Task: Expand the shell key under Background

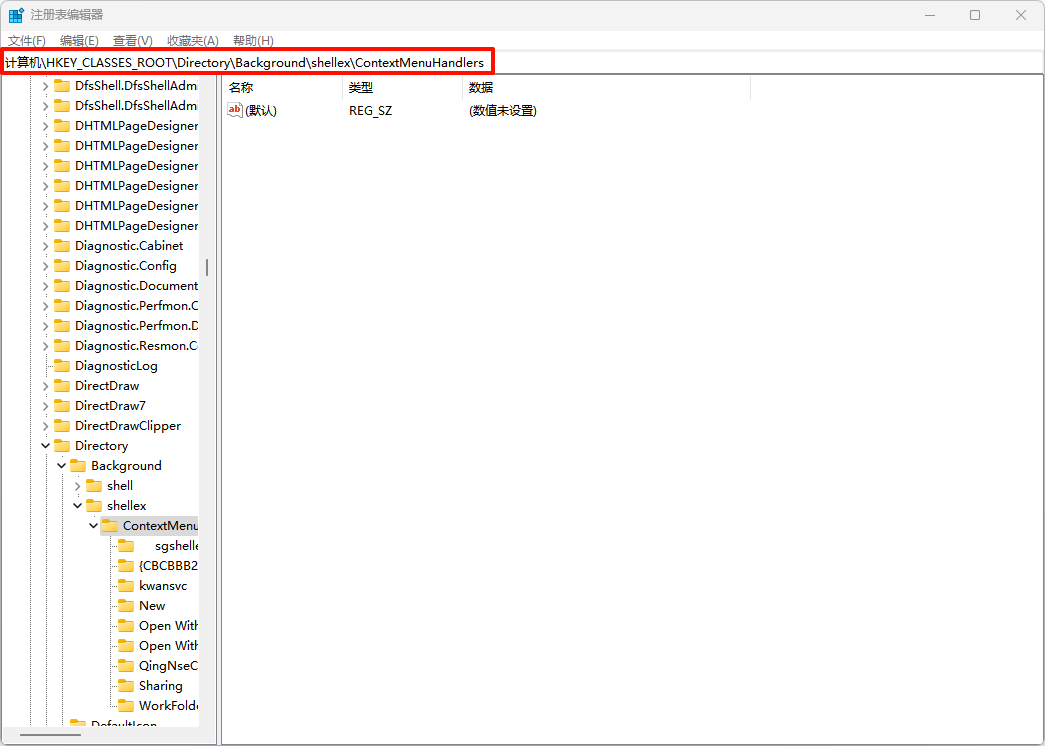Action: tap(77, 486)
